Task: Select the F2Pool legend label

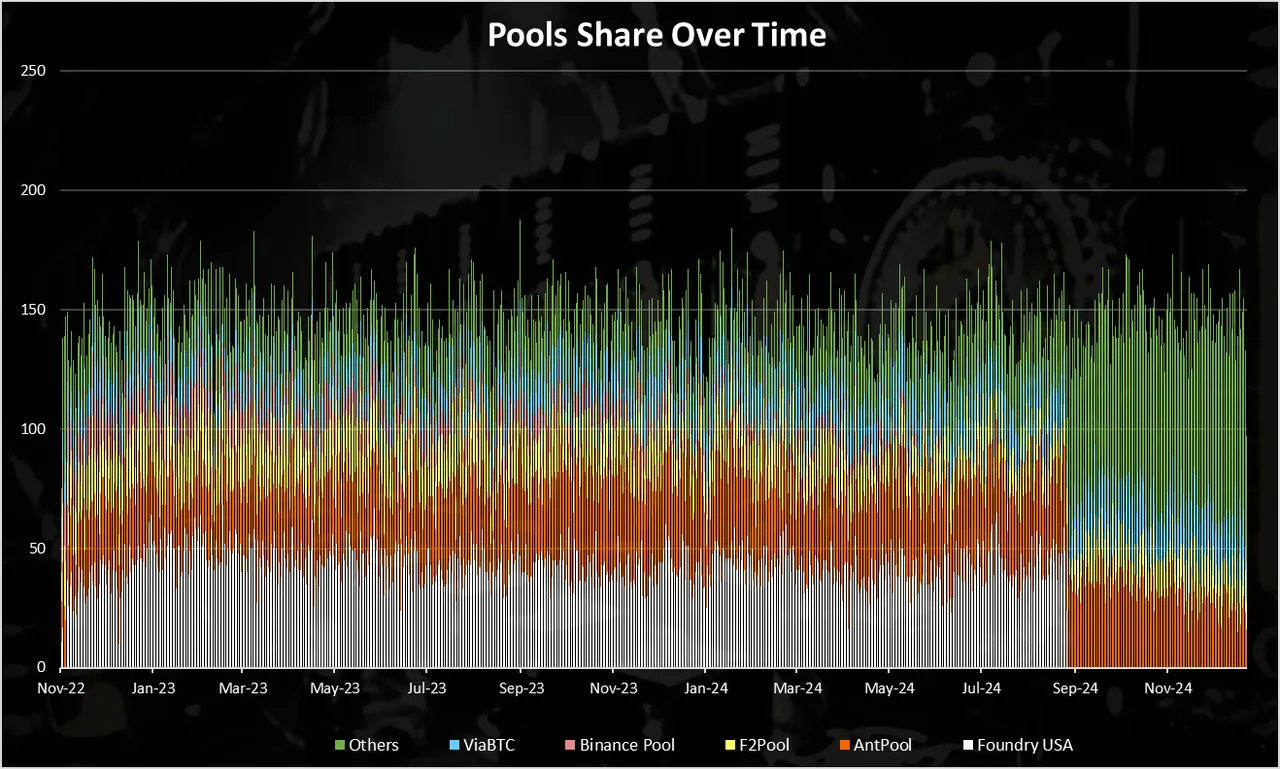Action: coord(765,745)
